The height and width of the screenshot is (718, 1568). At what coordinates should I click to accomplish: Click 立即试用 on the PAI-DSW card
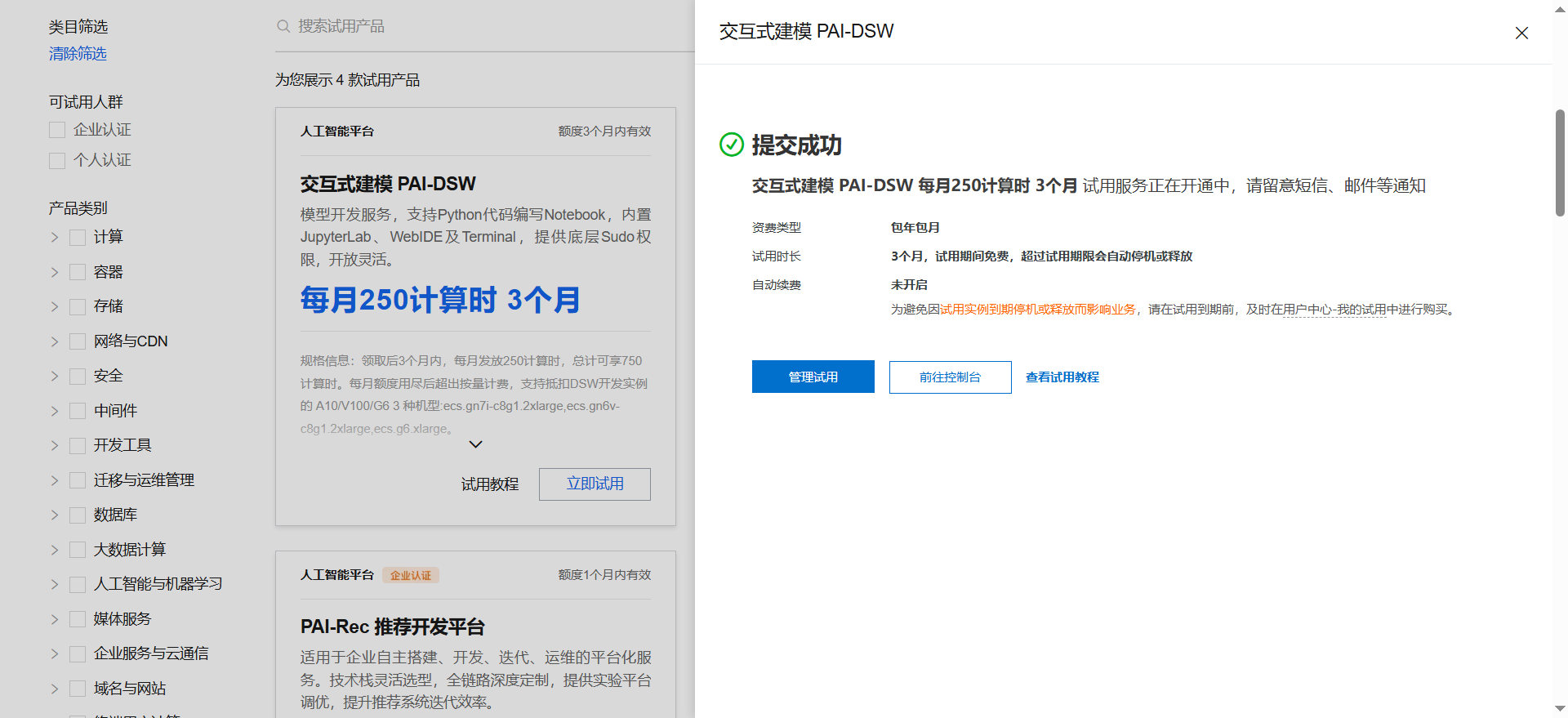point(595,484)
